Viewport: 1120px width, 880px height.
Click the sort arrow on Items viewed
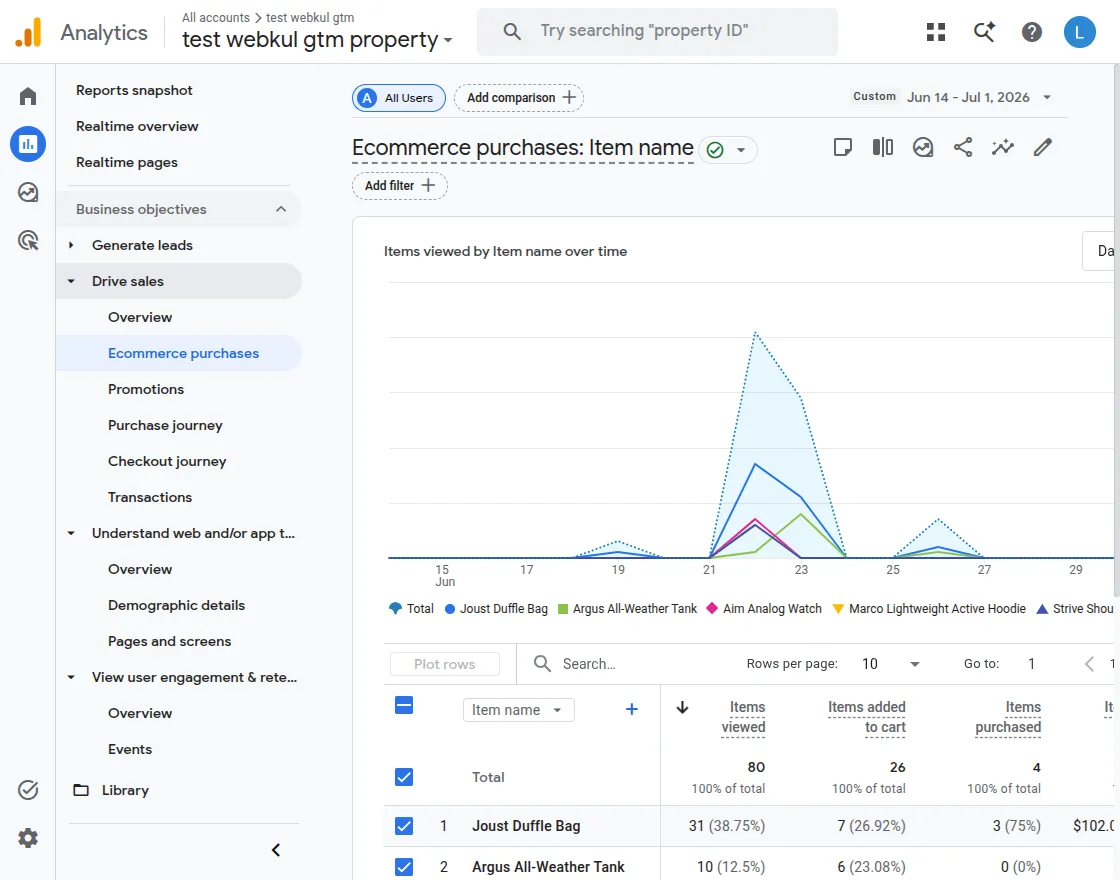(x=682, y=707)
